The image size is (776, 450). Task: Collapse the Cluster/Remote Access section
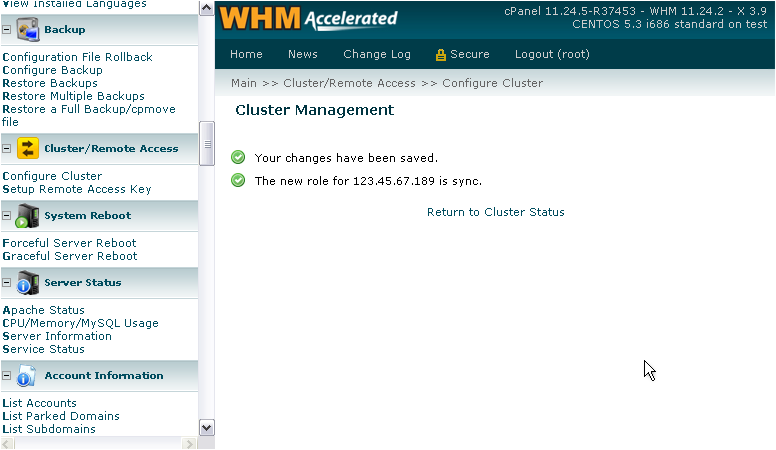[x=6, y=149]
